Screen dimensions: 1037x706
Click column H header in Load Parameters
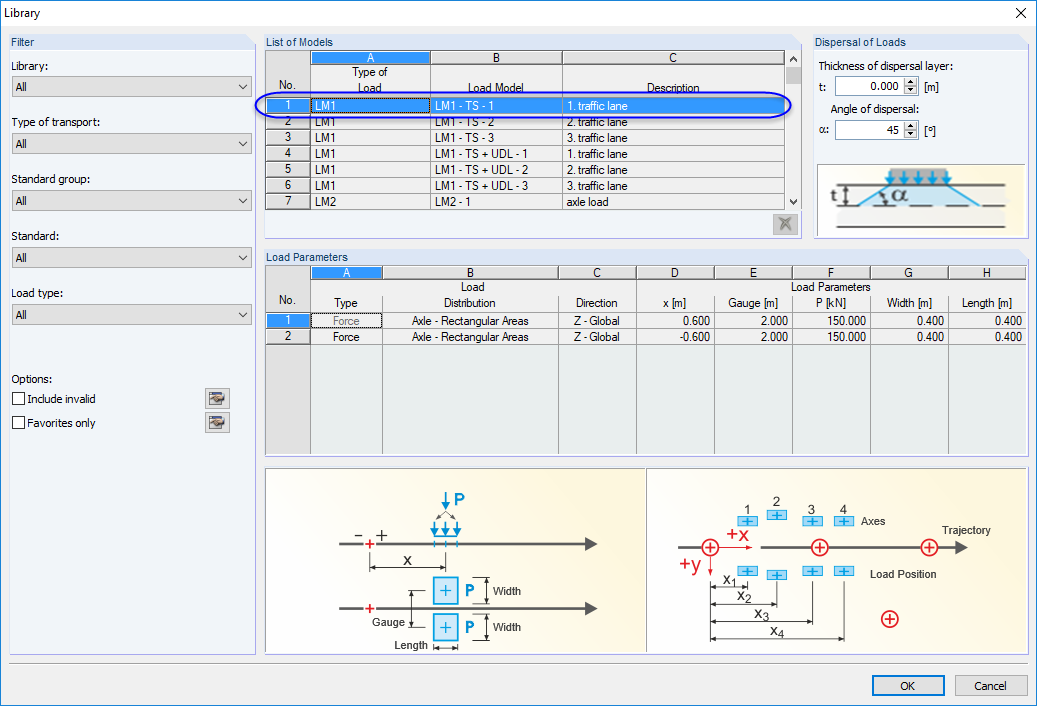coord(987,273)
